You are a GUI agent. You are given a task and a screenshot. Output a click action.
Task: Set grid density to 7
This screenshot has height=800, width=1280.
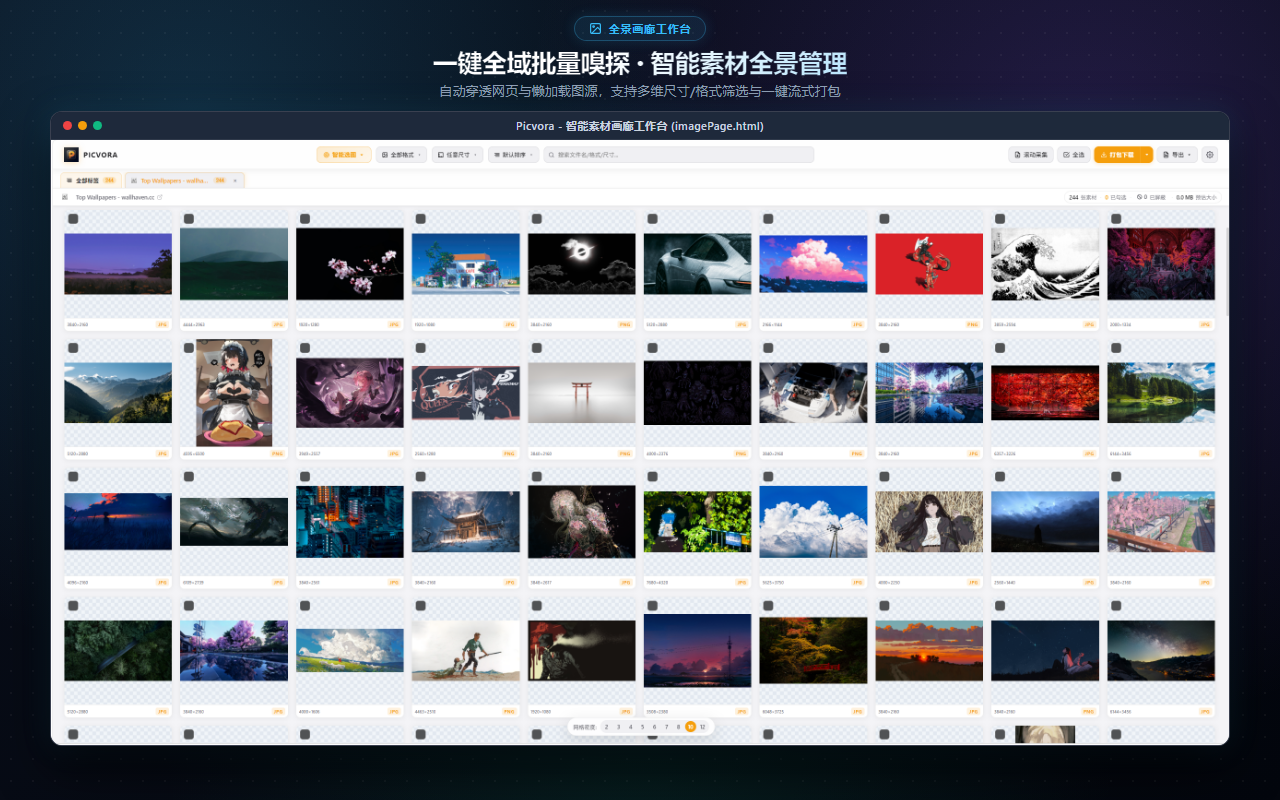tap(666, 727)
